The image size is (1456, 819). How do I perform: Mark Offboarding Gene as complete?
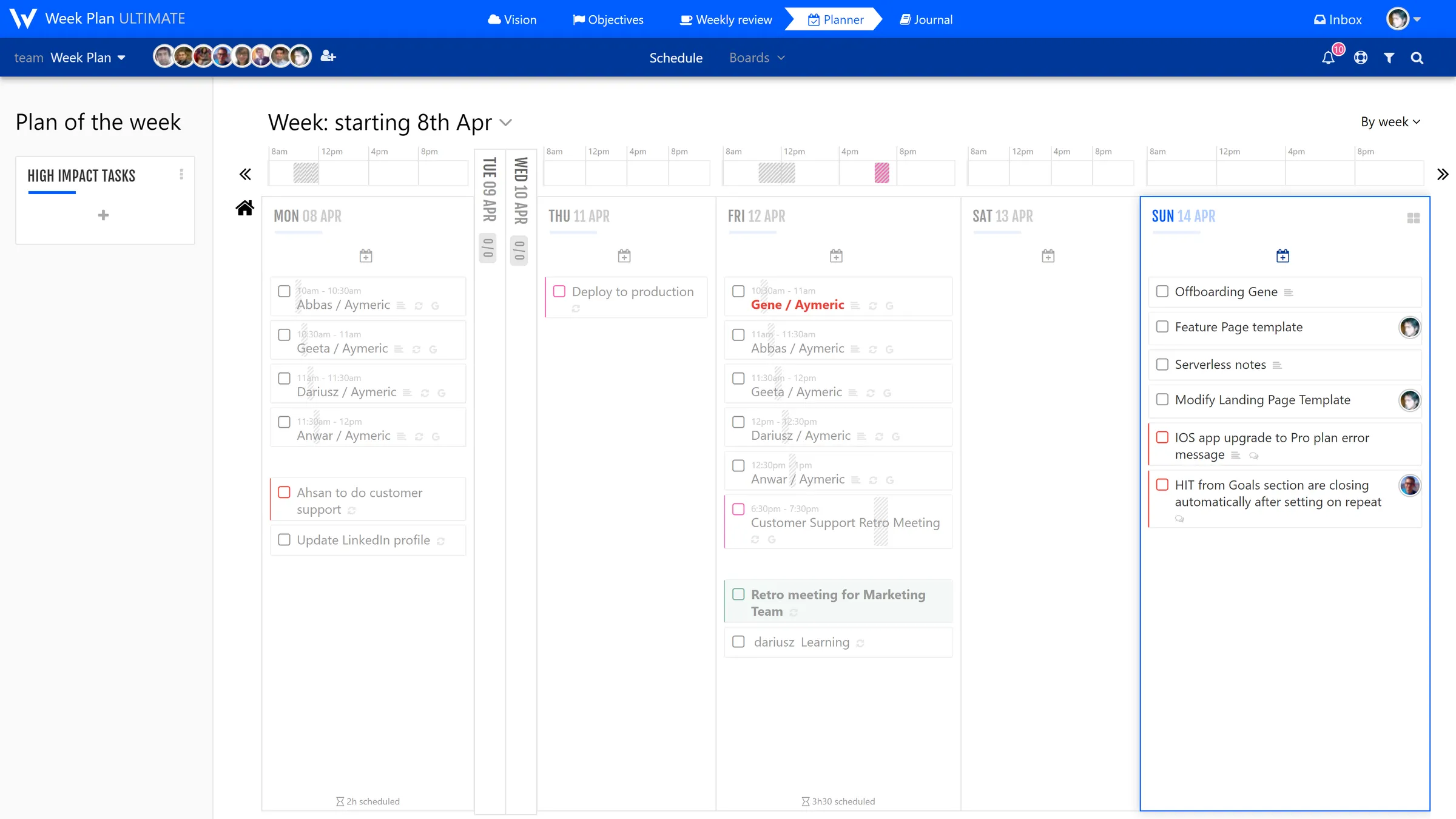(x=1162, y=292)
